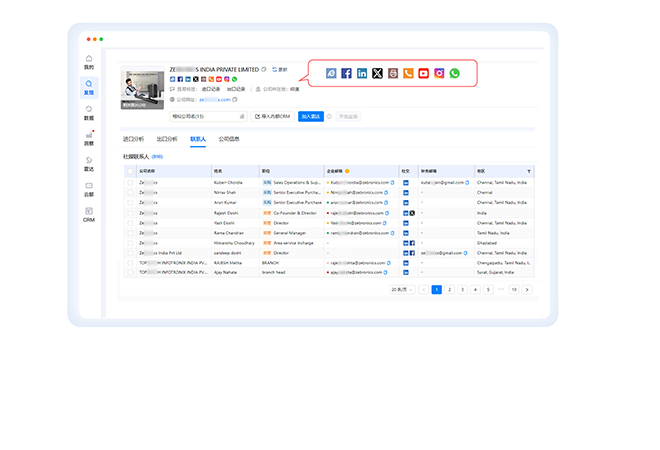Copy the company website URL icon

pyautogui.click(x=235, y=100)
